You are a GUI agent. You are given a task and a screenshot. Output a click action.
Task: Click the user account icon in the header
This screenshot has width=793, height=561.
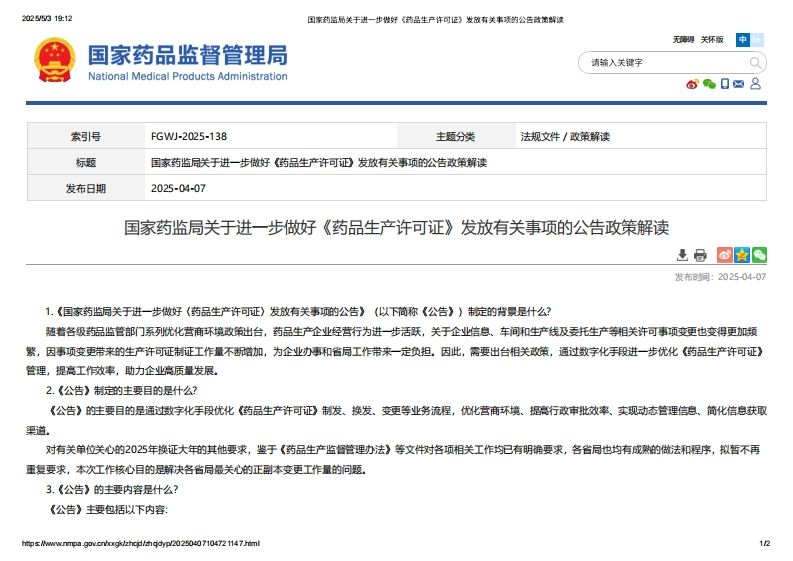click(x=755, y=84)
